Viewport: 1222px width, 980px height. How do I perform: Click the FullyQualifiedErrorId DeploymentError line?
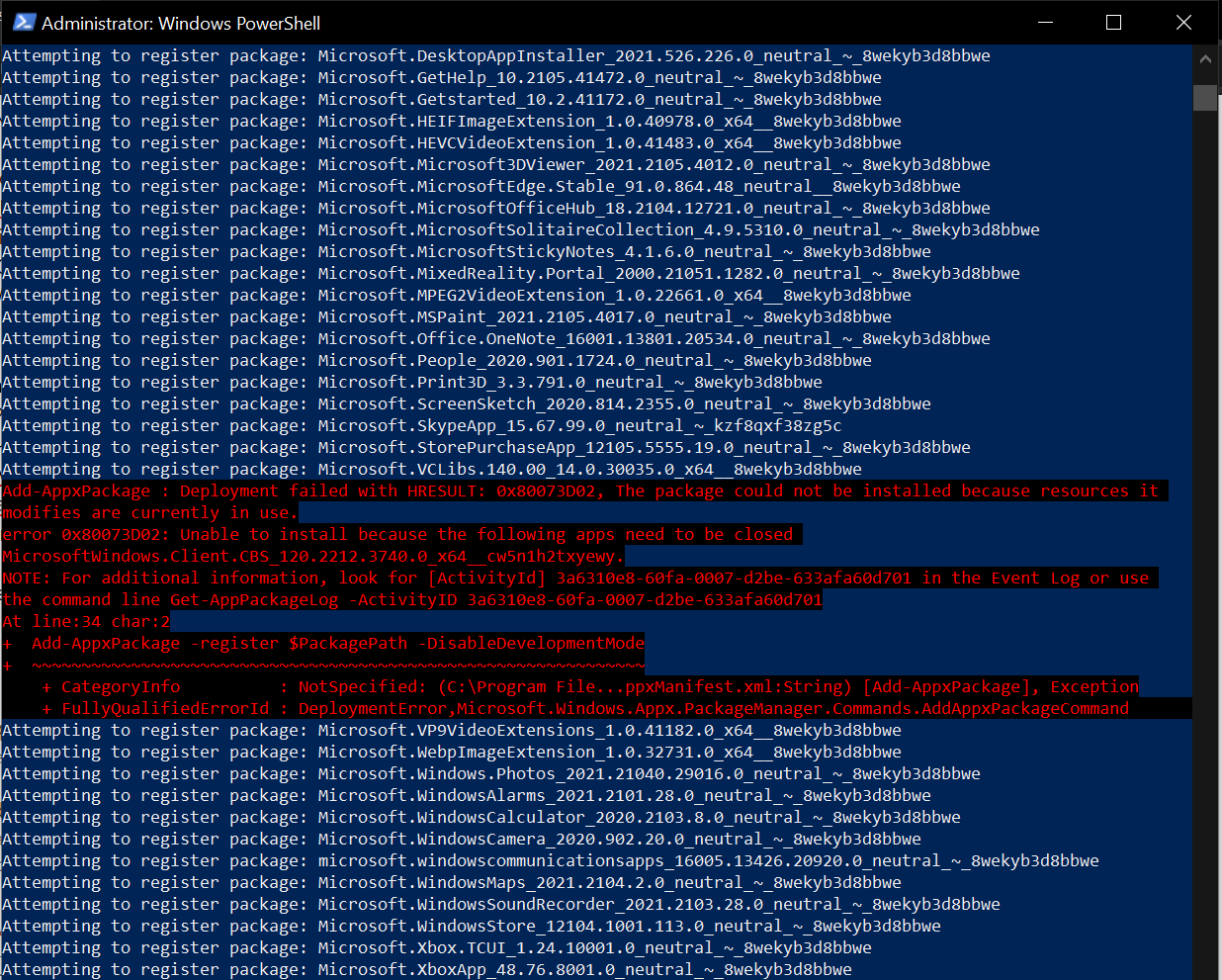(x=585, y=709)
